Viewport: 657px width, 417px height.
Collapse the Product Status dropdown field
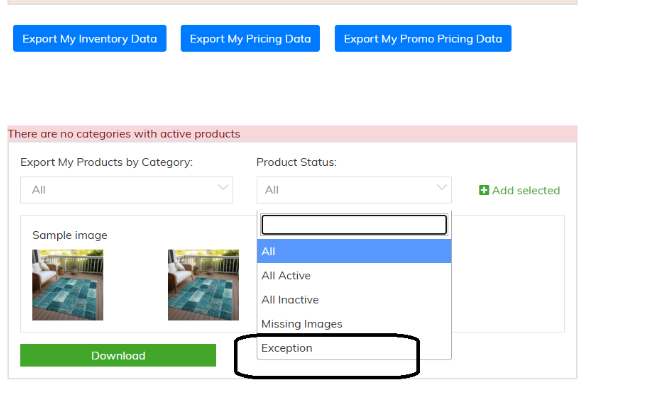coord(354,190)
